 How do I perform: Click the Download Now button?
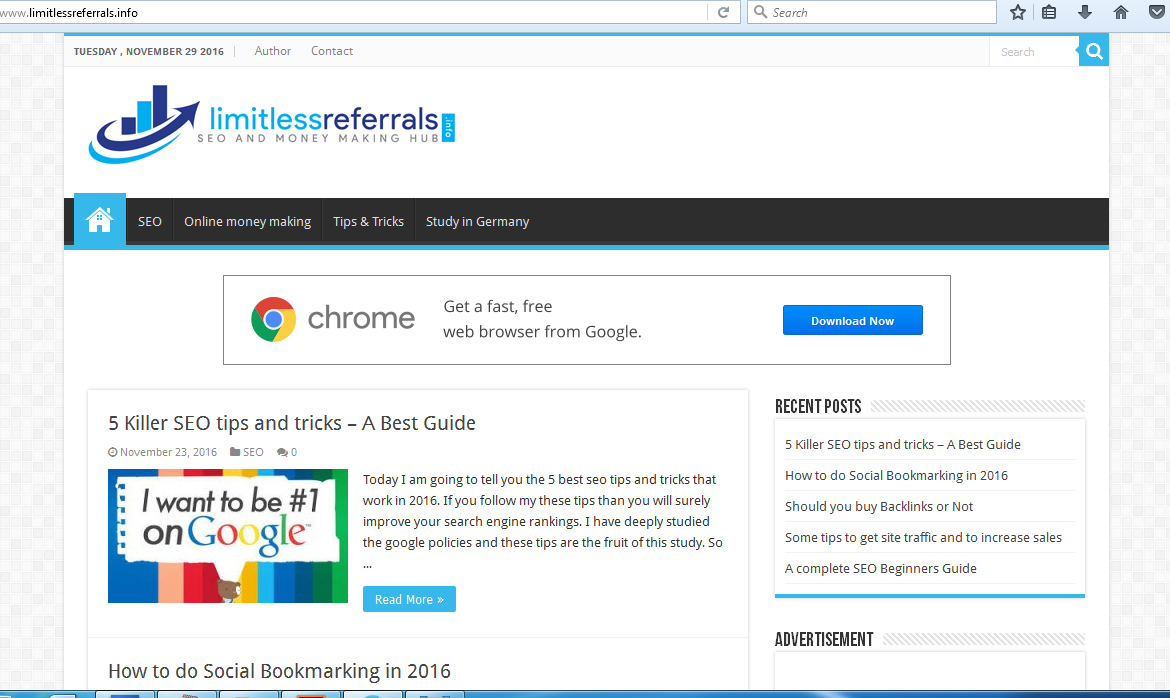coord(852,320)
